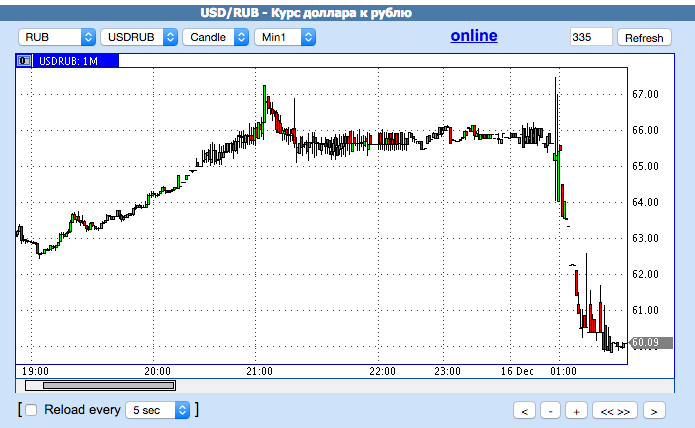The image size is (695, 428).
Task: Click the 60.09 current price marker
Action: tap(651, 342)
